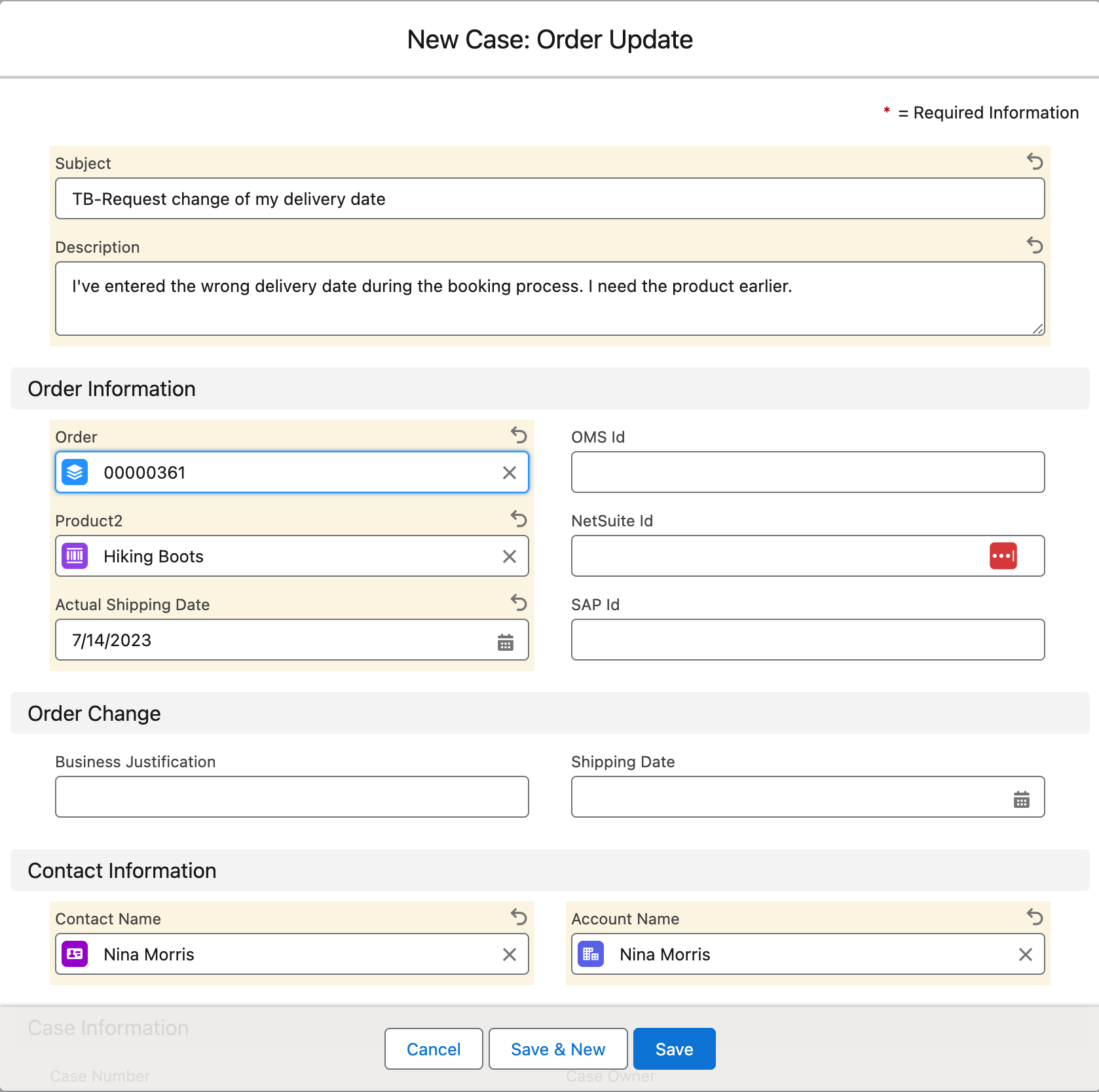1099x1092 pixels.
Task: Undo the Contact Name change
Action: click(519, 917)
